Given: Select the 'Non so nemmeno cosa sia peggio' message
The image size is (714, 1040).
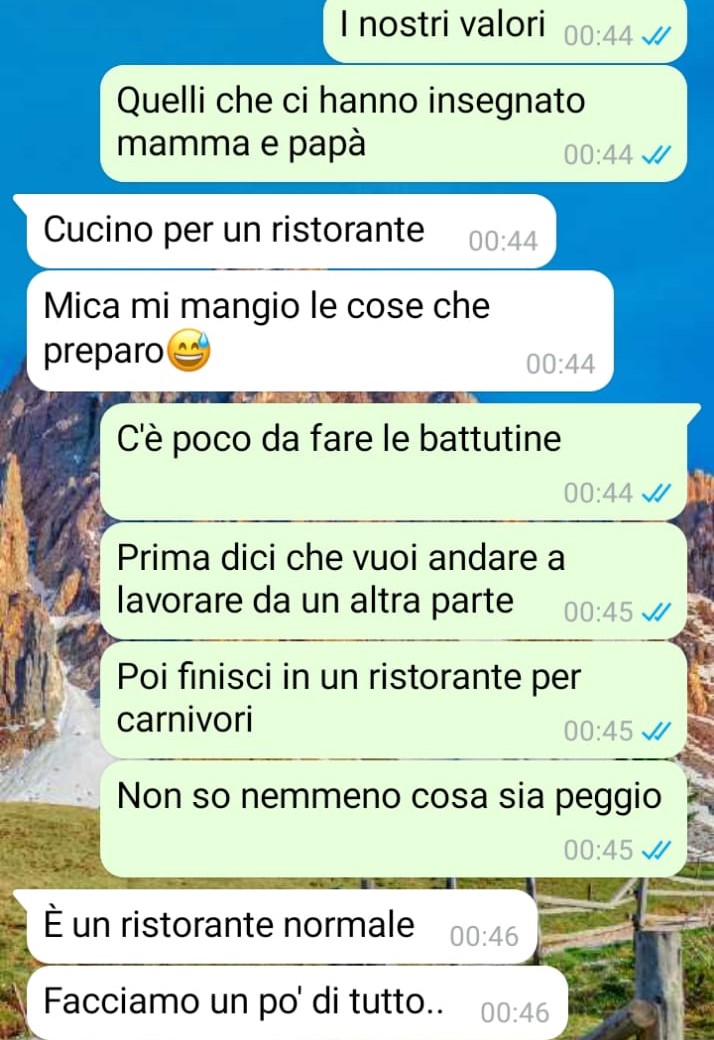Looking at the screenshot, I should 393,818.
